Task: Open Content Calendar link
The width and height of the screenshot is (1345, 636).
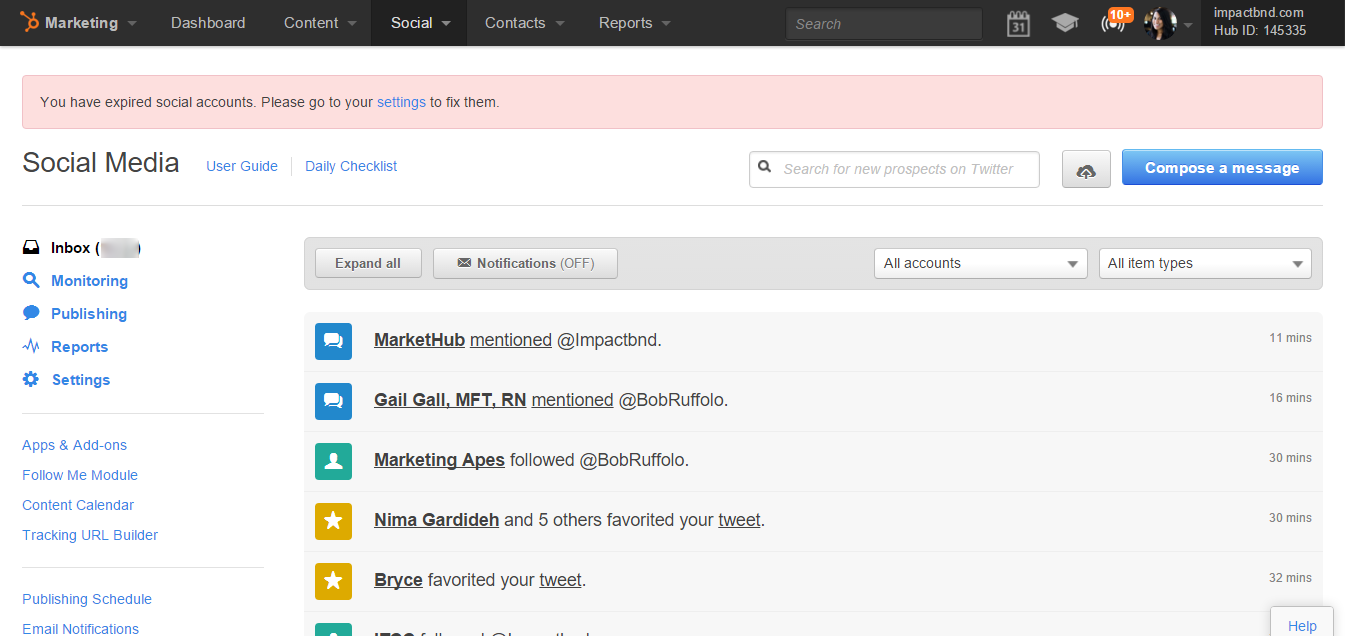Action: pos(78,505)
